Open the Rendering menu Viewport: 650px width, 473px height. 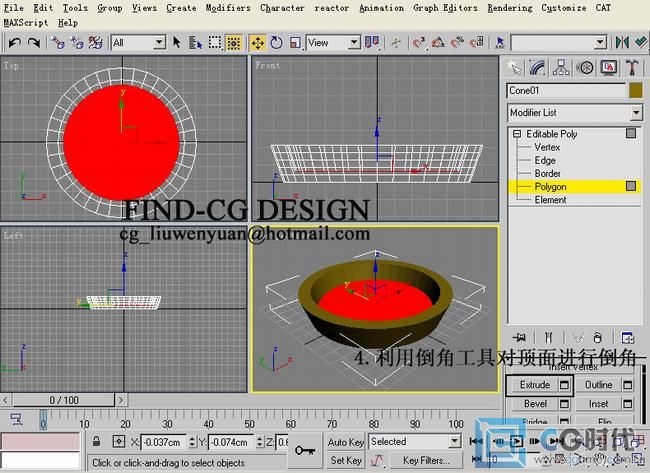(510, 8)
